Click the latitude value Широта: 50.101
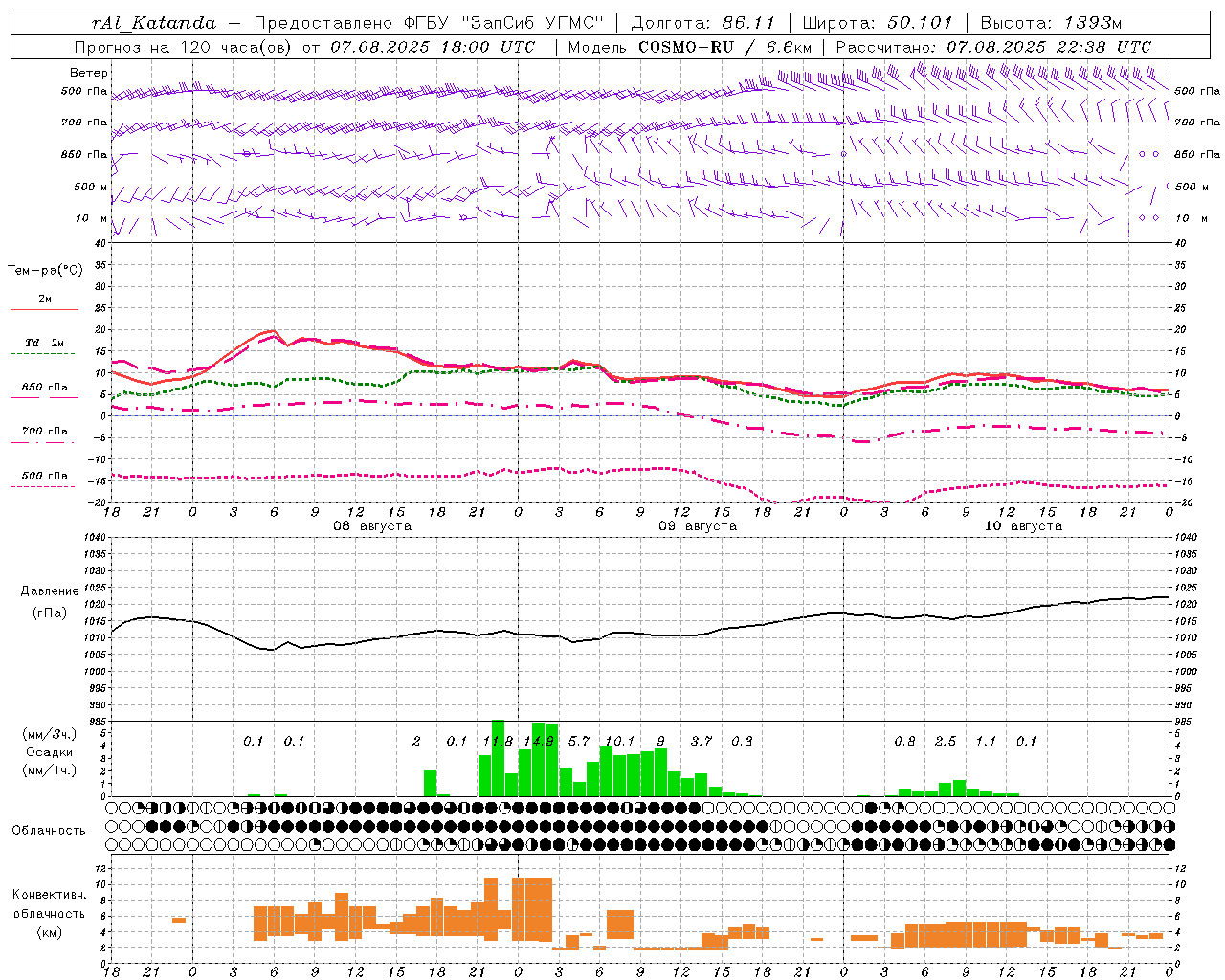Image resolution: width=1225 pixels, height=980 pixels. (876, 23)
